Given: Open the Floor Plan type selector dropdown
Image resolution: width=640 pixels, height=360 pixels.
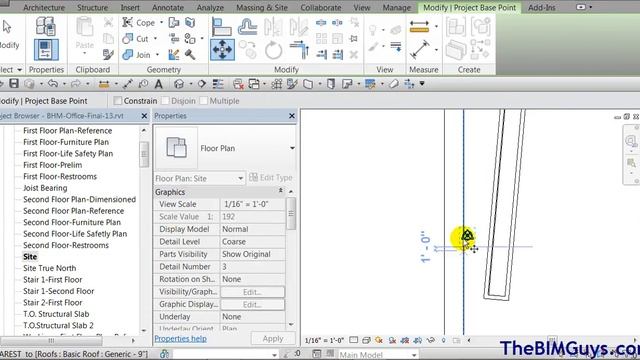Looking at the screenshot, I should point(292,148).
